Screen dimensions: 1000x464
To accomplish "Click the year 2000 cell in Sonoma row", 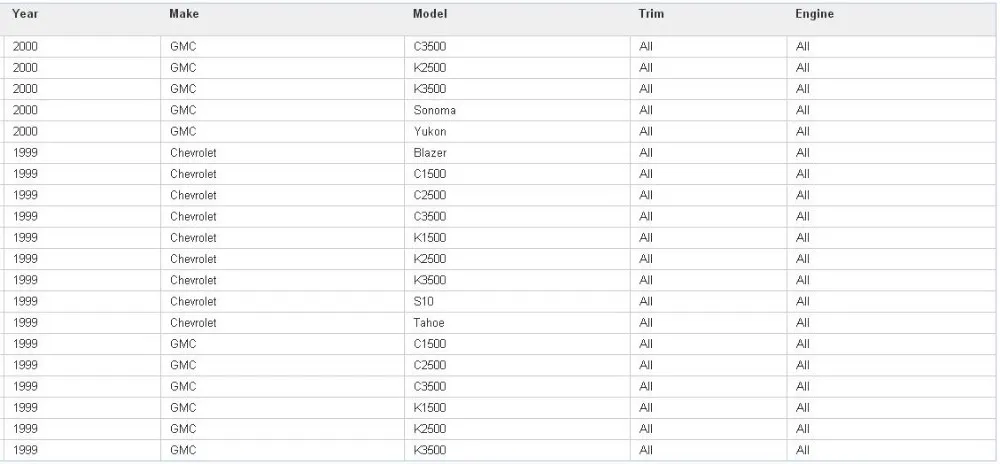I will click(x=25, y=110).
